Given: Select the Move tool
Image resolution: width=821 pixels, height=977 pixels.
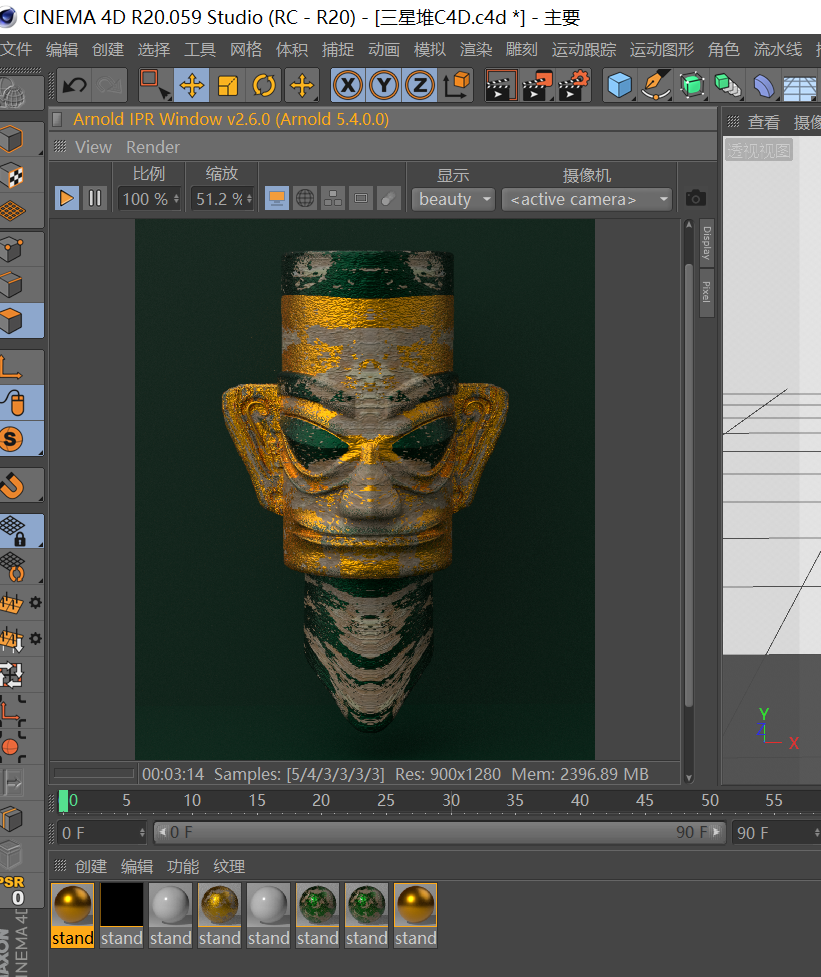Looking at the screenshot, I should [x=191, y=87].
